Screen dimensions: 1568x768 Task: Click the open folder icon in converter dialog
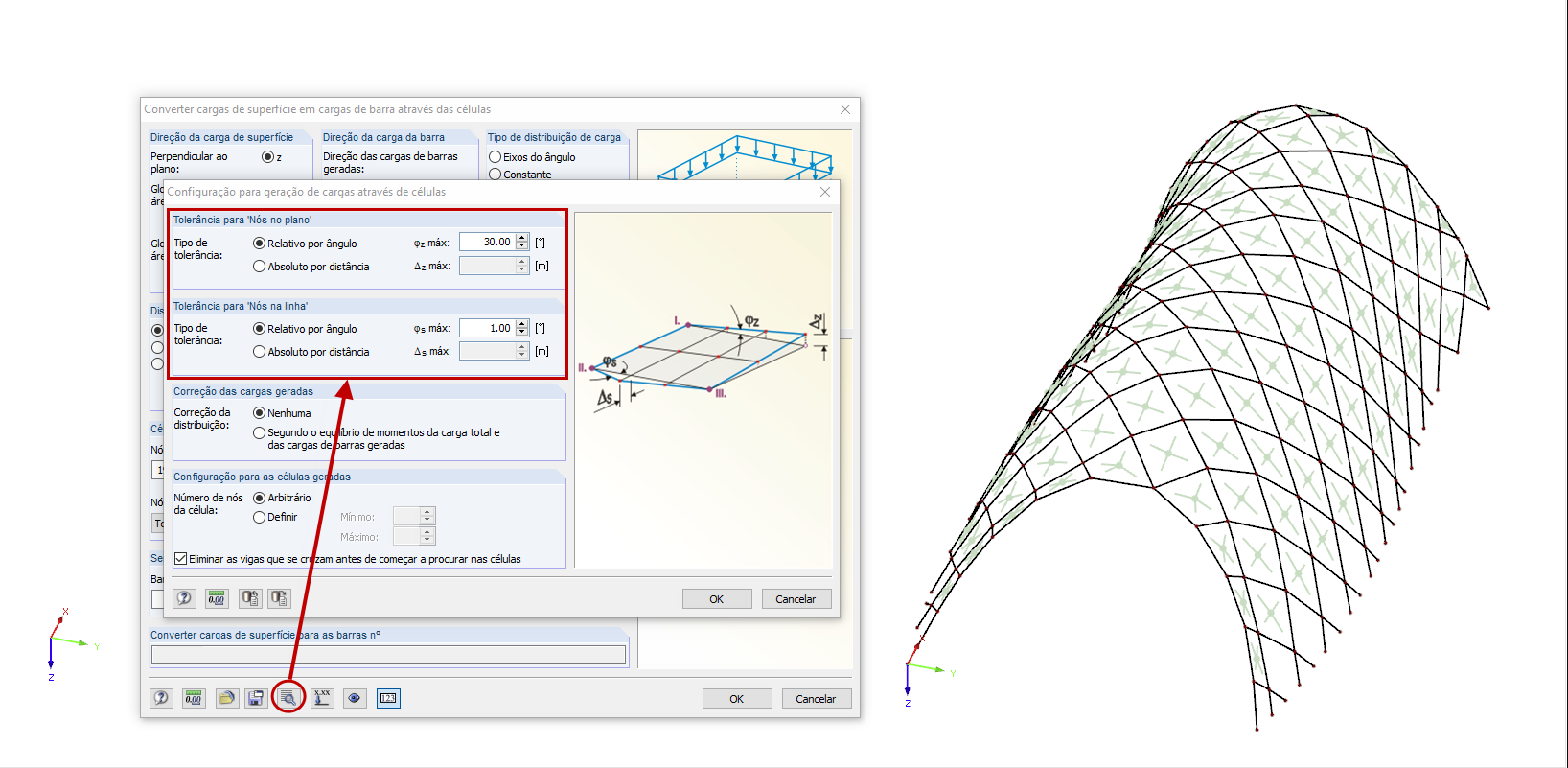coord(226,698)
